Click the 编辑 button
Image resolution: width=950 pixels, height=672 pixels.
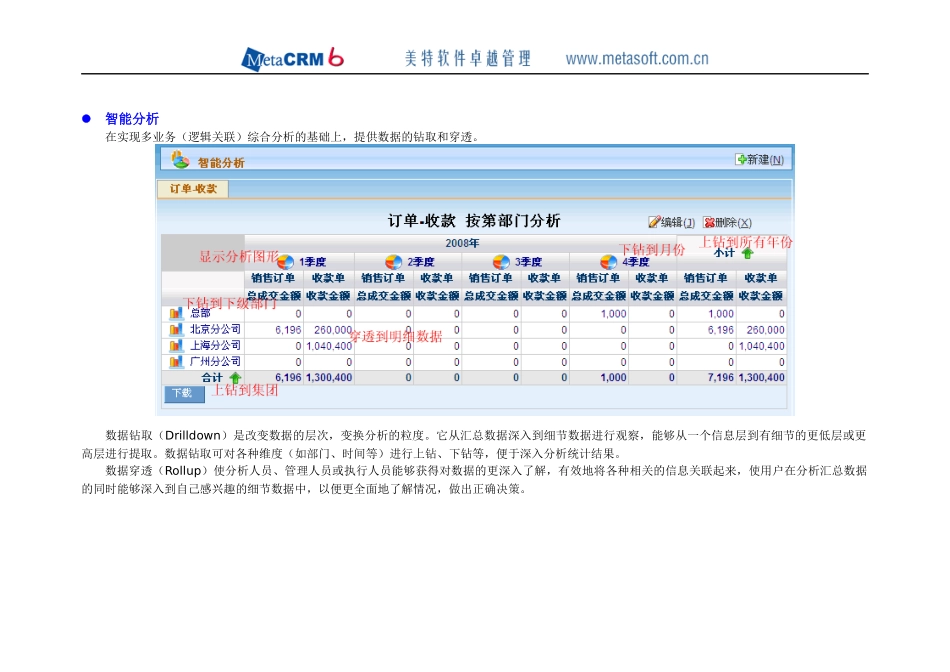[x=671, y=222]
